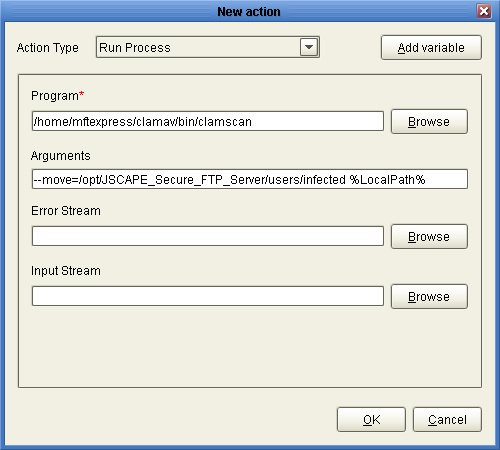Click the Arguments label
Screen dimensions: 500x450
(61, 156)
